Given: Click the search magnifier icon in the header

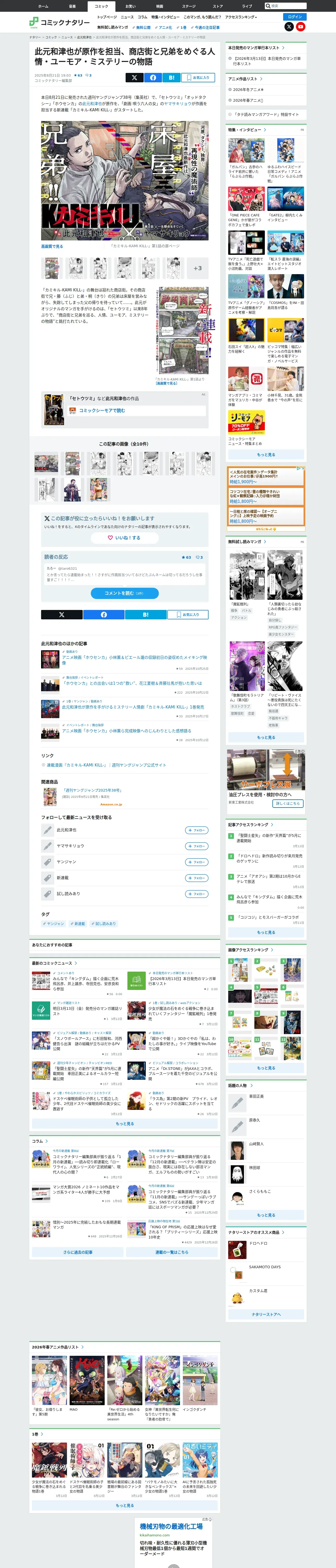Looking at the screenshot, I should tap(268, 5).
